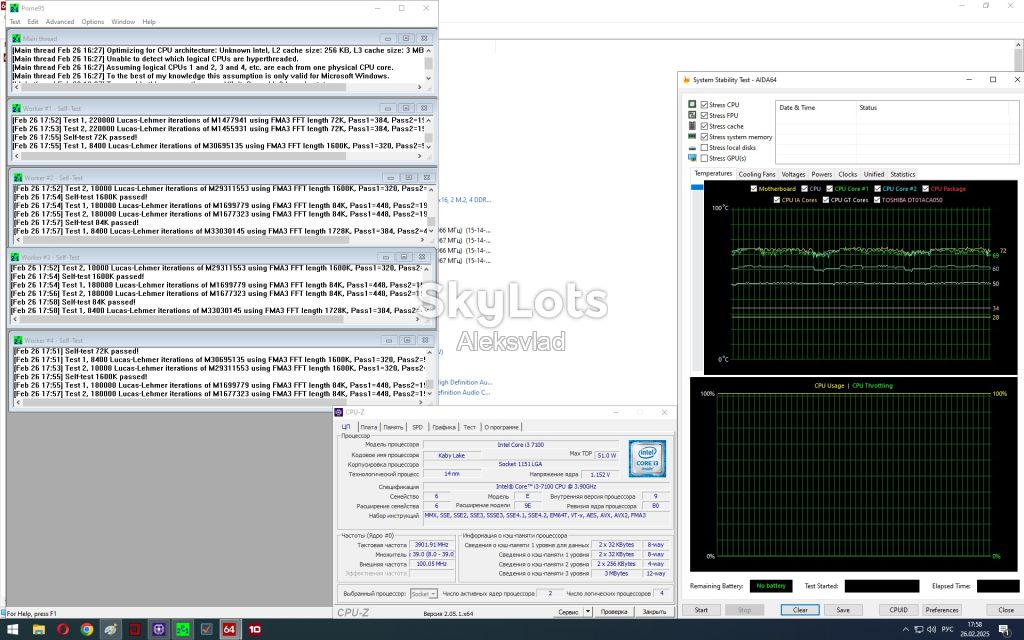Open the Advanced menu in Prime95
This screenshot has height=640, width=1024.
[59, 22]
